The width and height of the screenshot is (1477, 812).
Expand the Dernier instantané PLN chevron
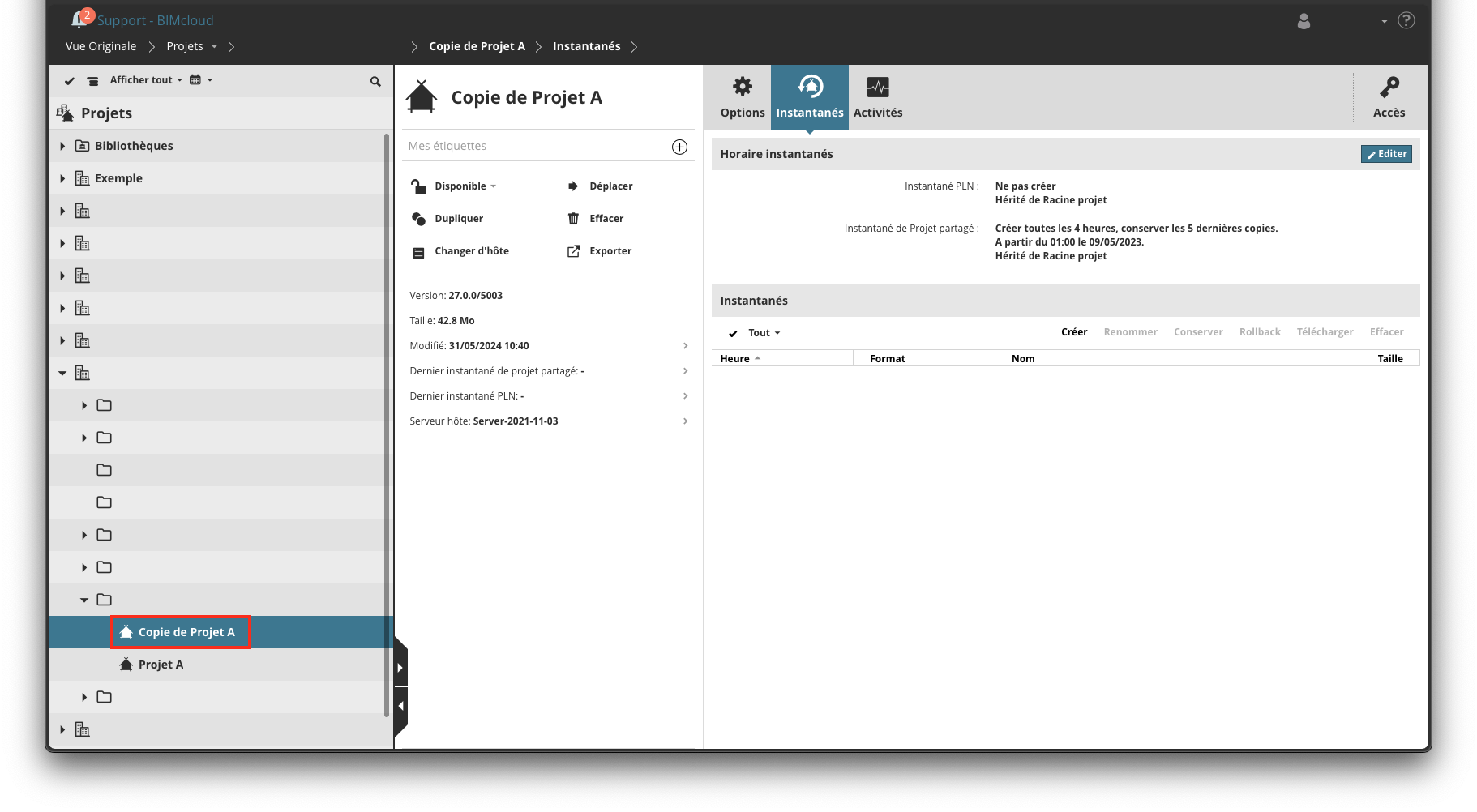[x=686, y=396]
